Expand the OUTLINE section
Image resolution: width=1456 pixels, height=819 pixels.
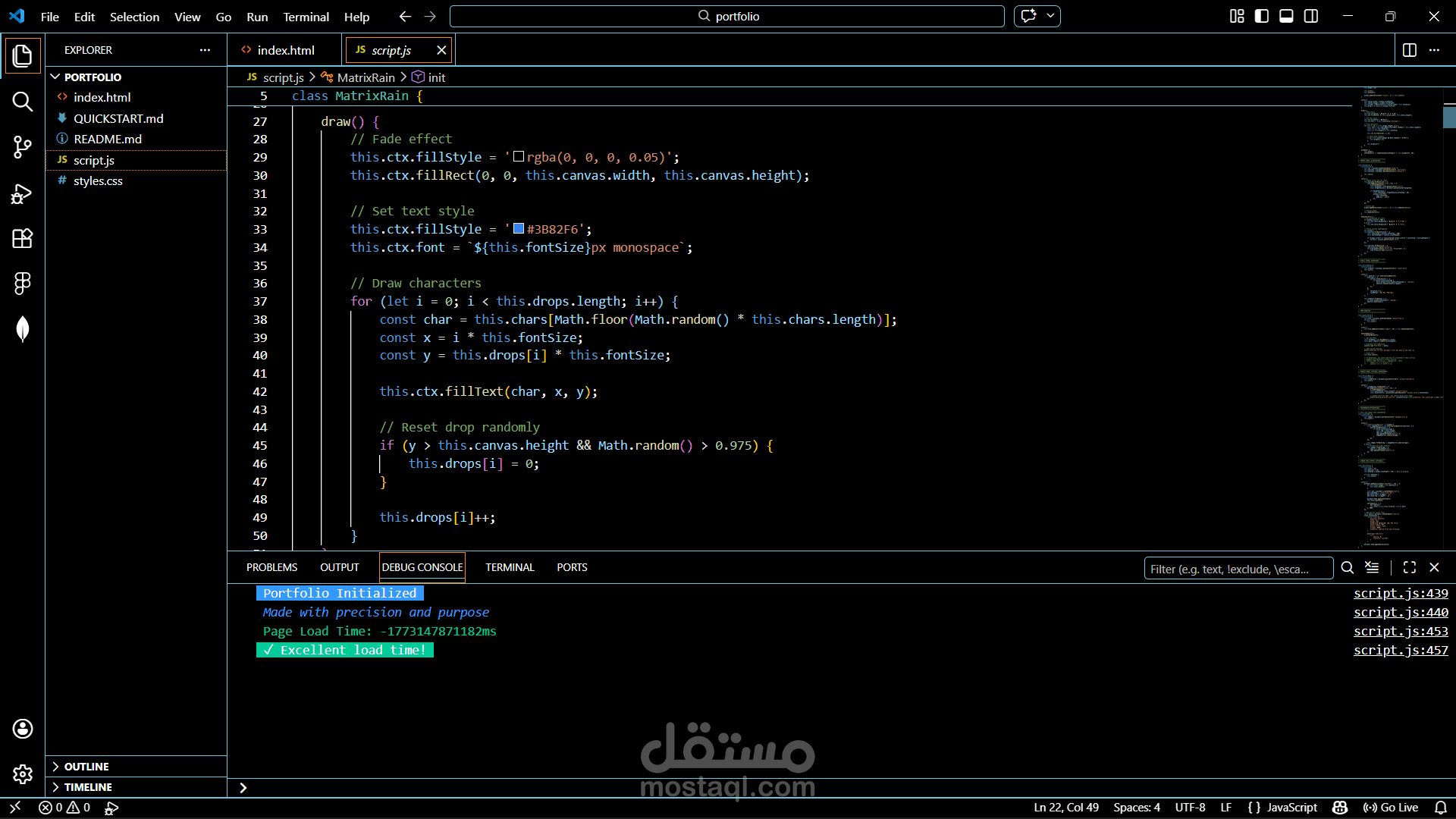[x=86, y=767]
